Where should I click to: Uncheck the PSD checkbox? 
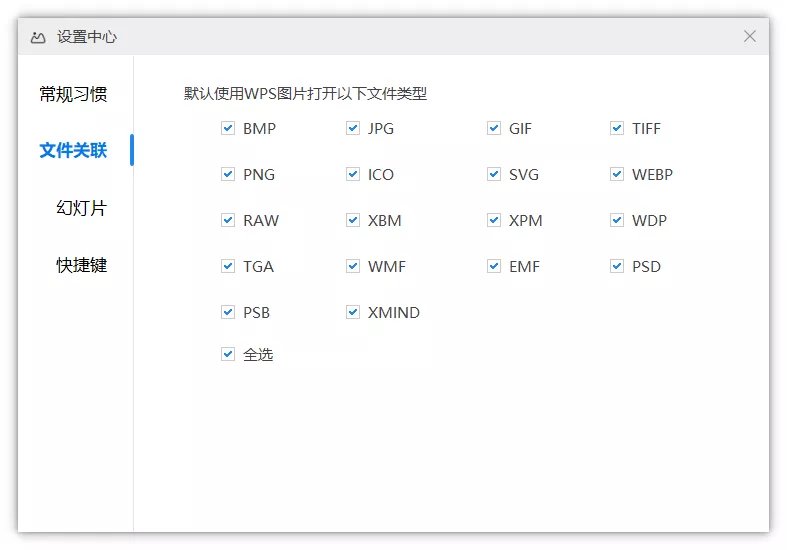click(x=617, y=266)
